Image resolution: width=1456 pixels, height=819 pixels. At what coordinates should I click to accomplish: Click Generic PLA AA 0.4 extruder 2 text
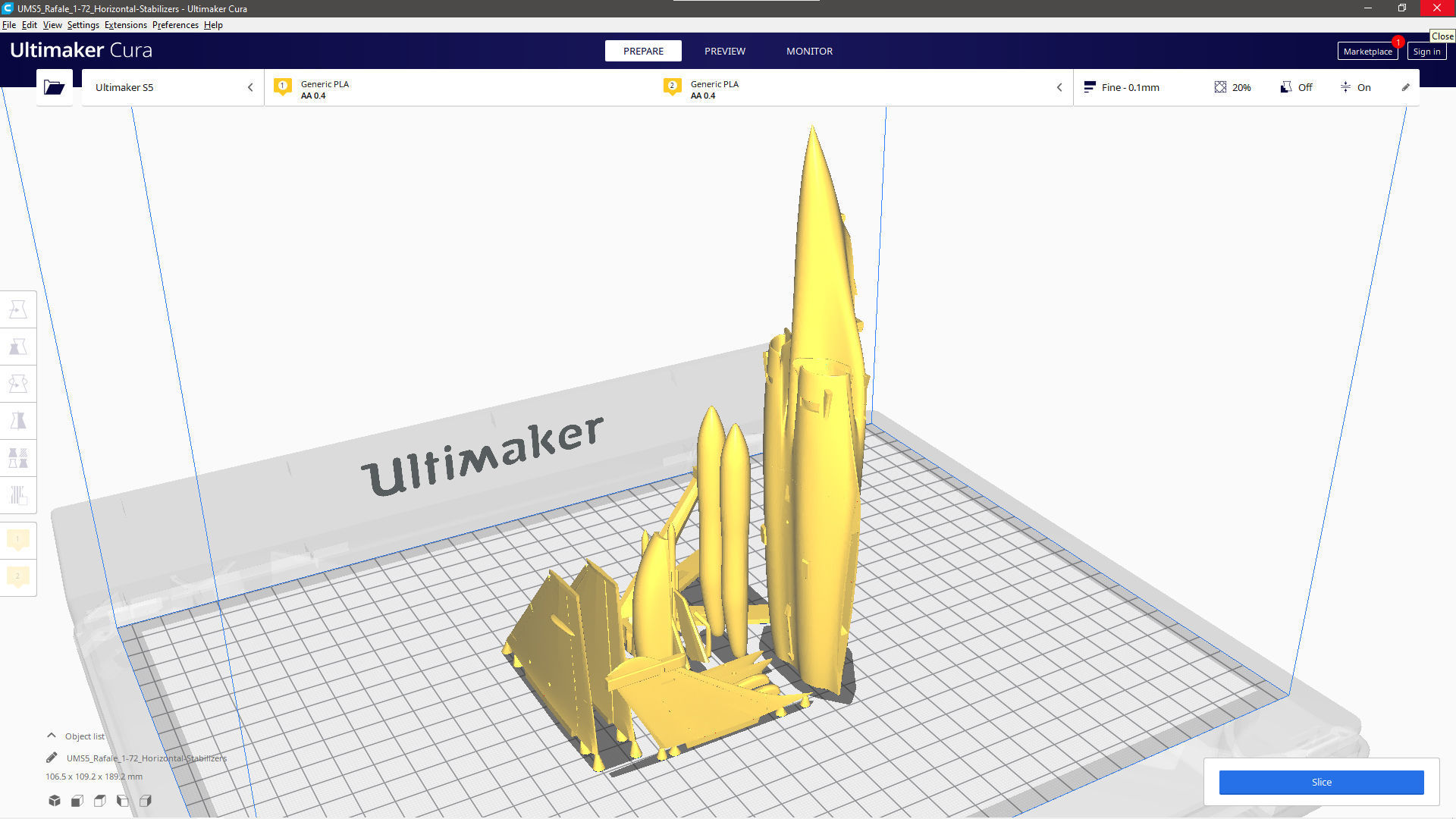714,89
